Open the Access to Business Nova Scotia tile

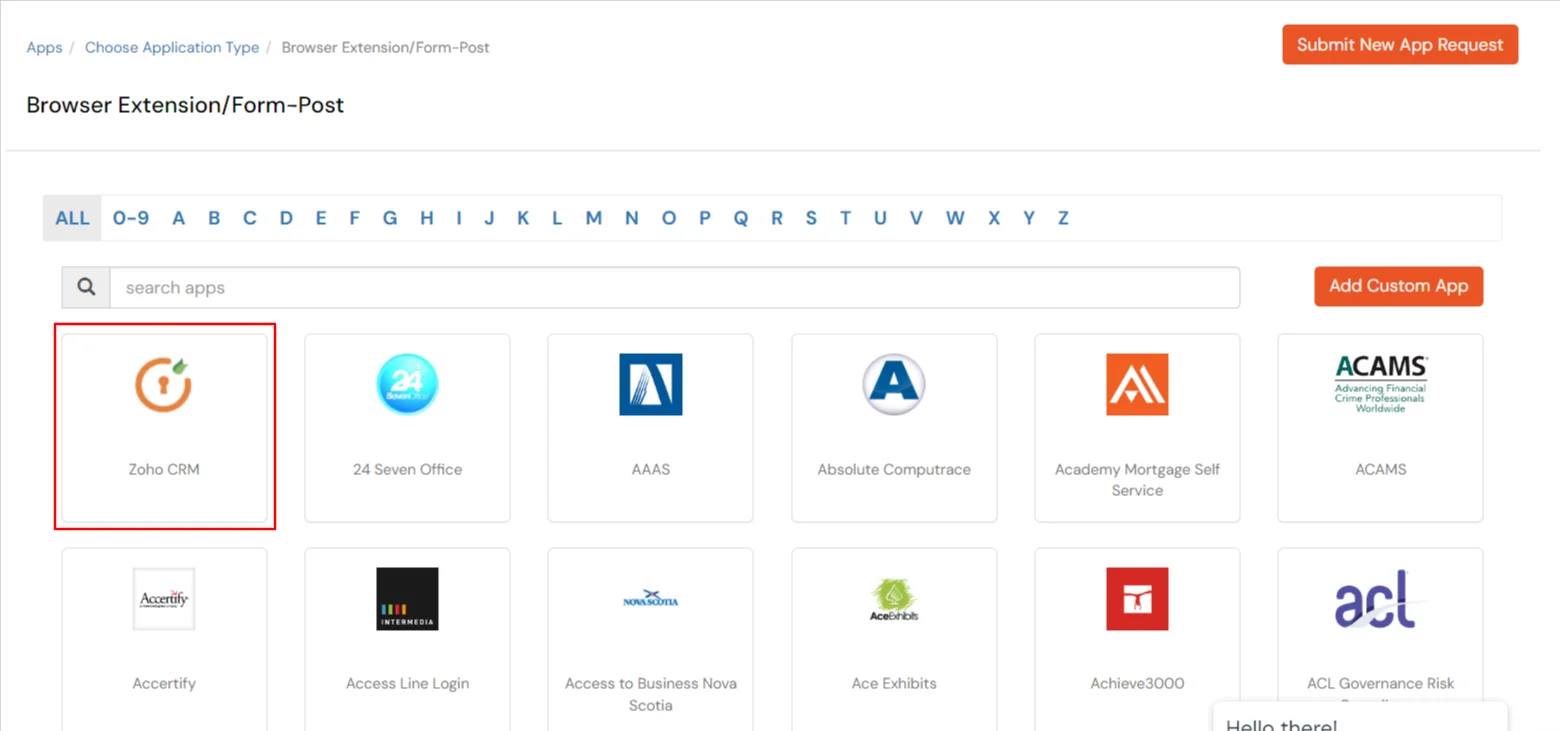[x=650, y=599]
